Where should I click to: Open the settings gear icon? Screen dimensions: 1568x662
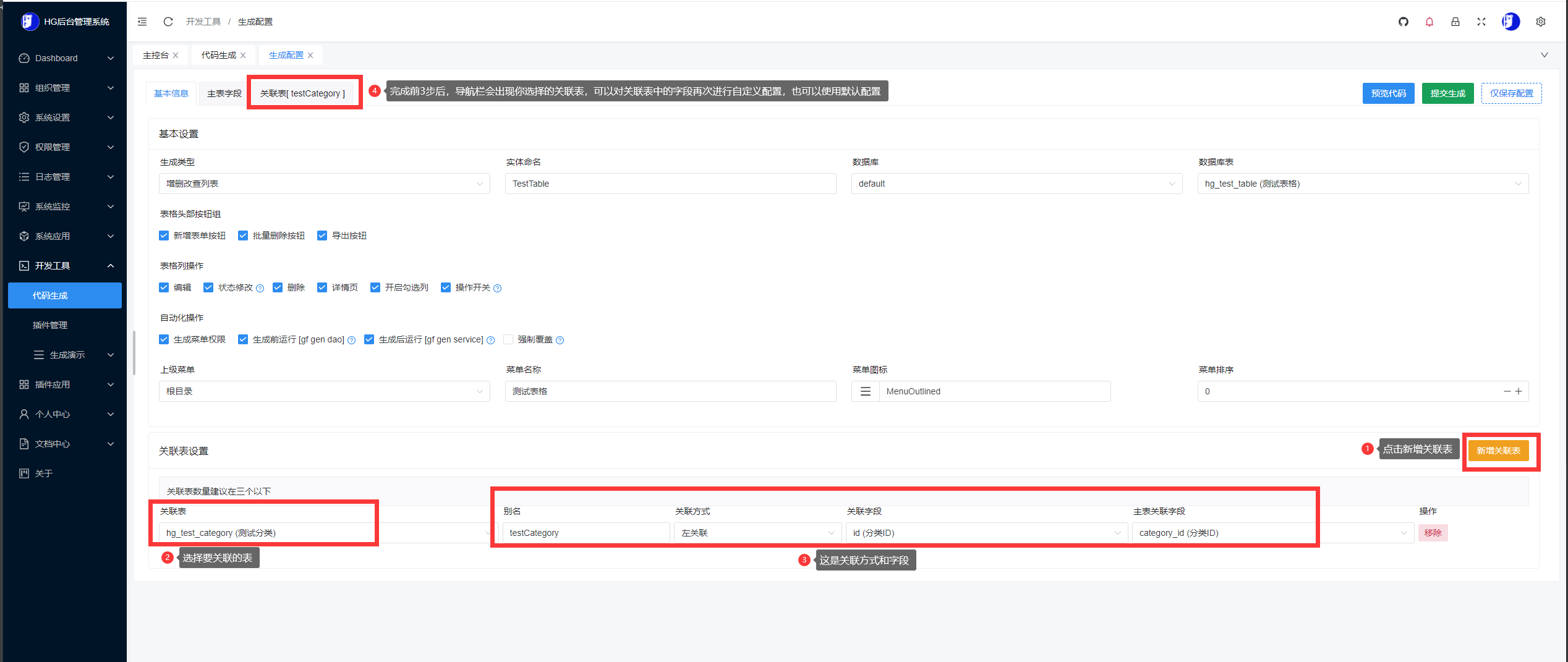(1540, 22)
